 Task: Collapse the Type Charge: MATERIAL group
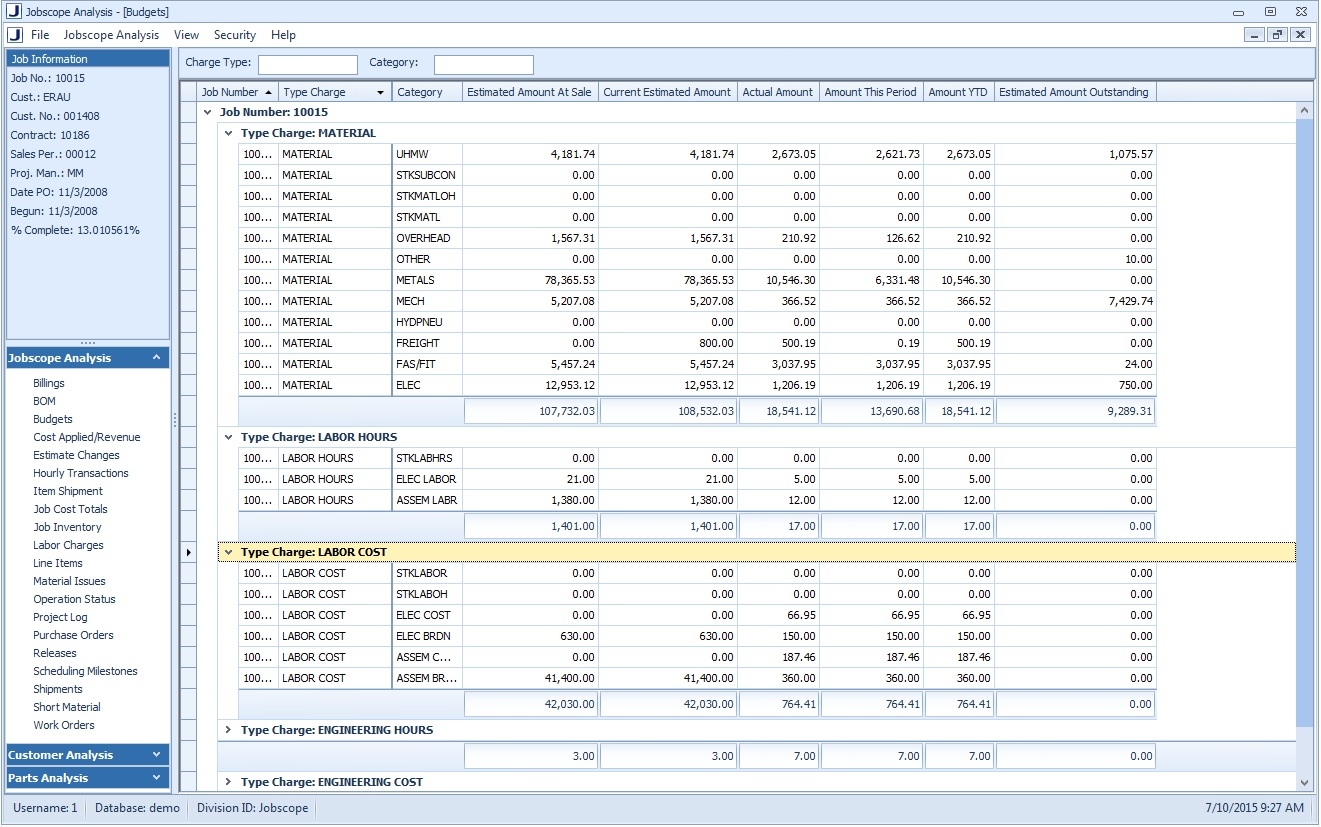pyautogui.click(x=228, y=133)
